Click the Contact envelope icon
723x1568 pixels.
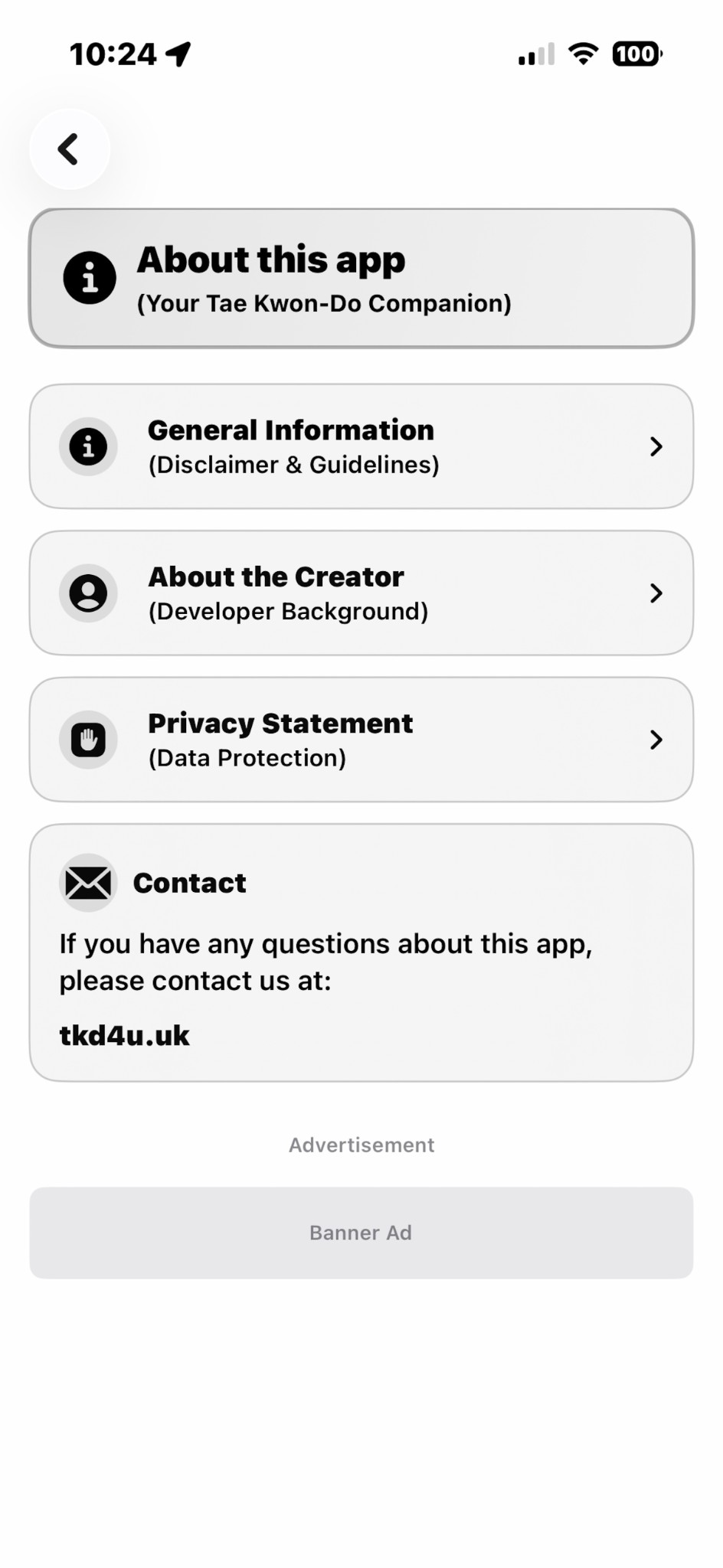coord(88,883)
